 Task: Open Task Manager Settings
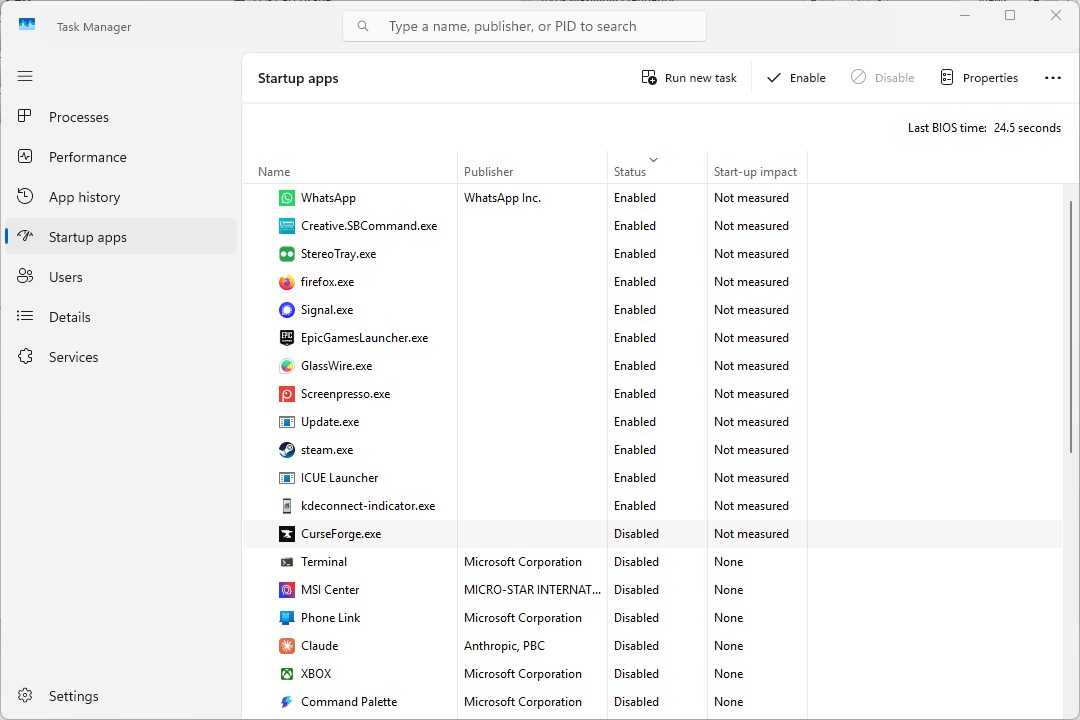(121, 696)
